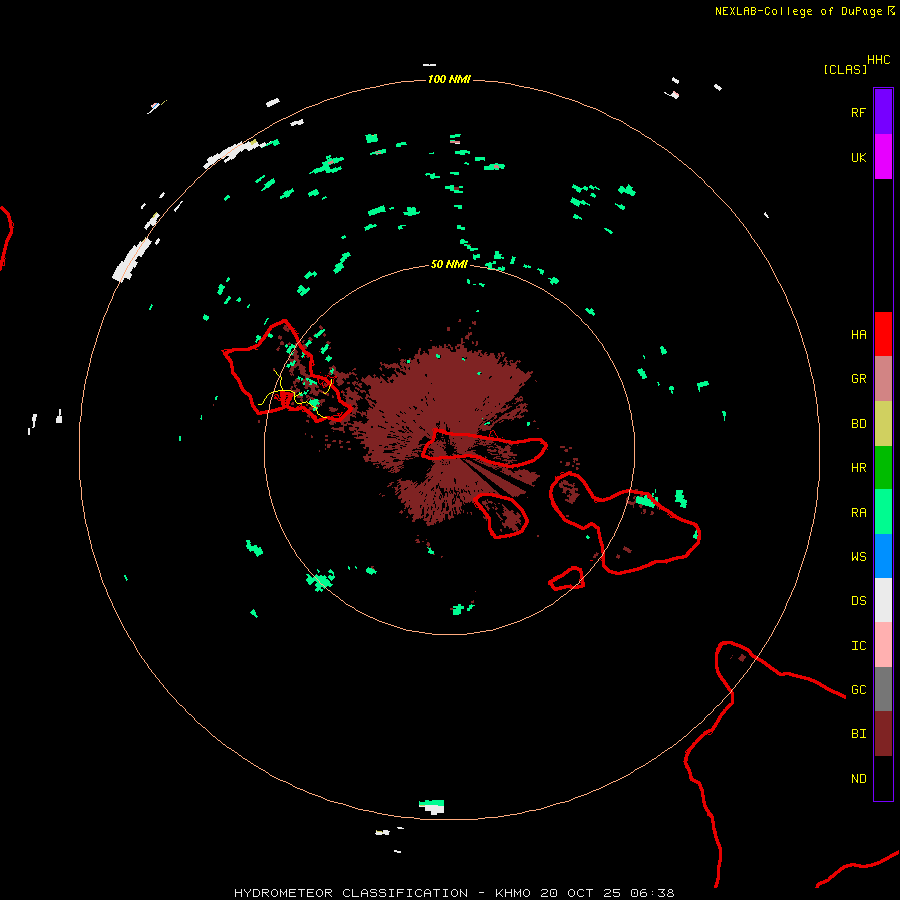Image resolution: width=900 pixels, height=900 pixels.
Task: Click the GR legend label
Action: [859, 379]
